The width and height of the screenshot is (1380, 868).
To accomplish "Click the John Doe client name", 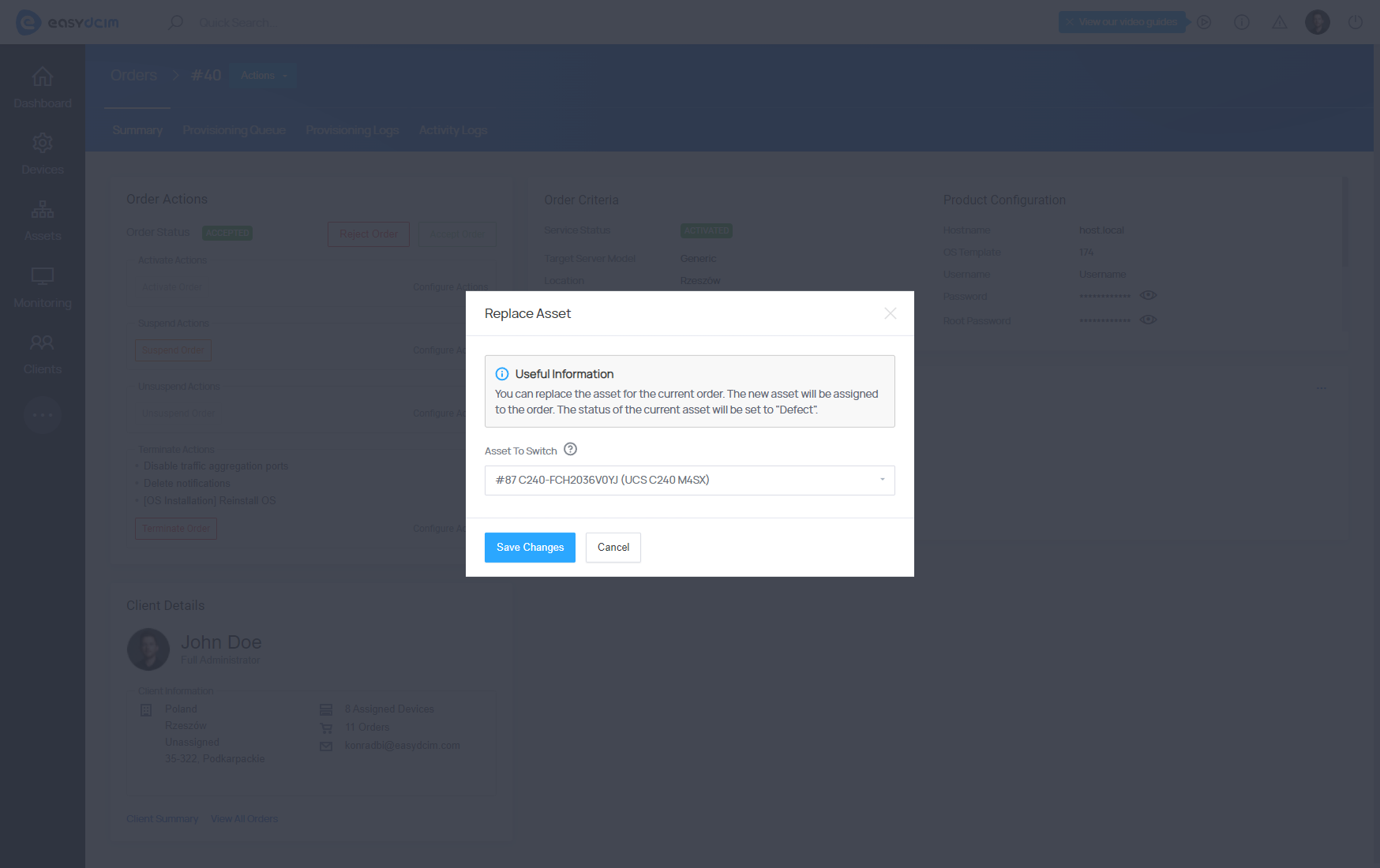I will point(221,642).
